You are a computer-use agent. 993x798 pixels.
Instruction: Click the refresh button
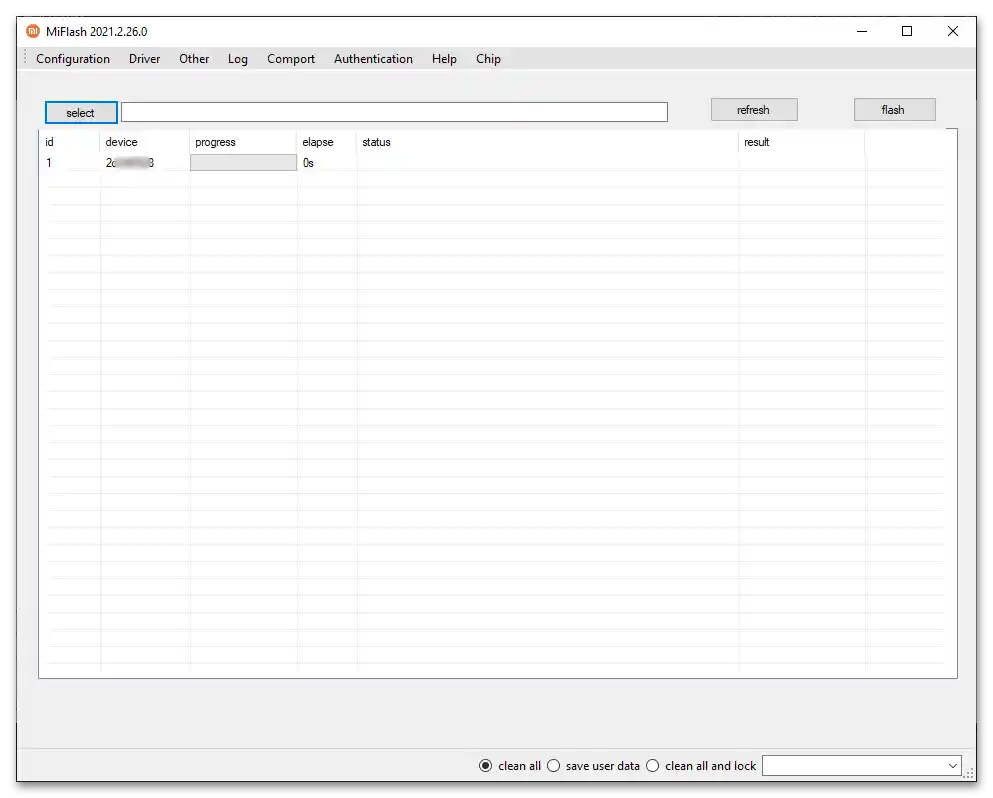[754, 110]
